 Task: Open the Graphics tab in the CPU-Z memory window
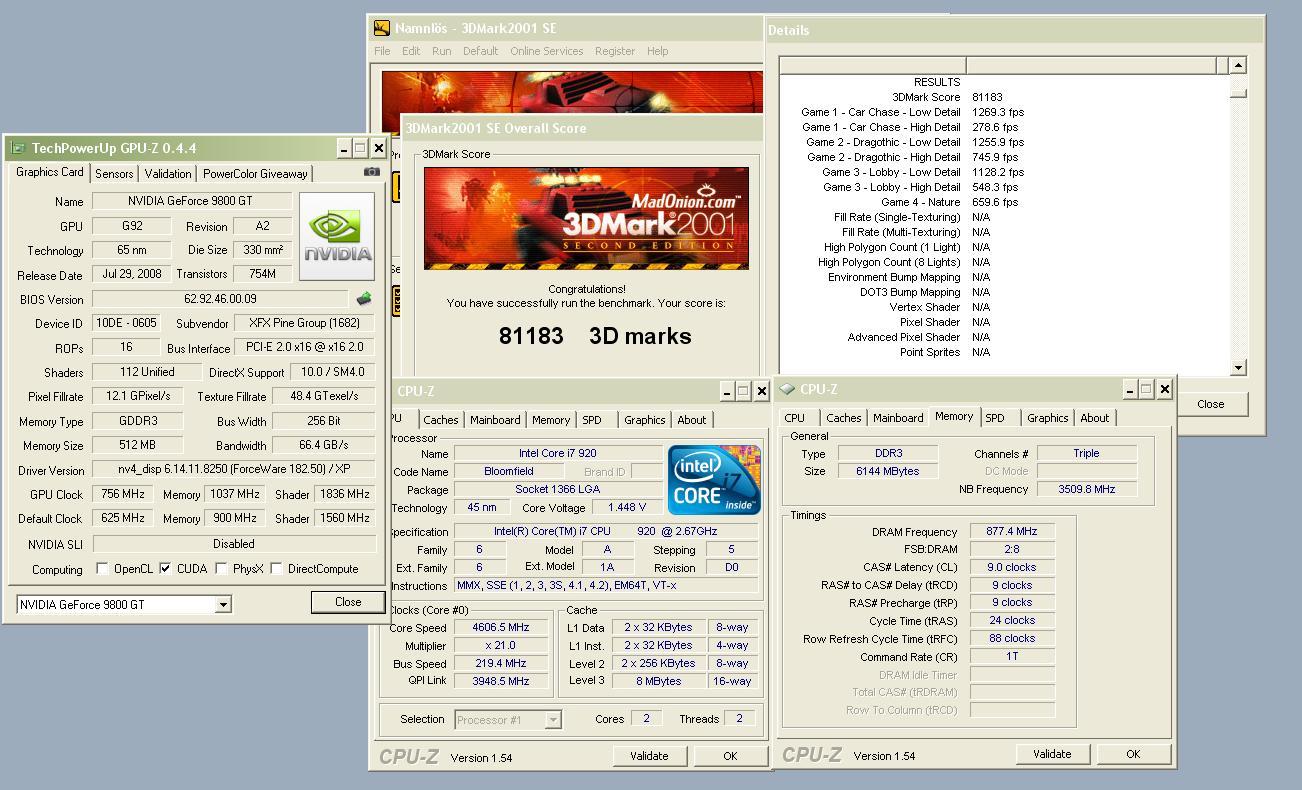click(1048, 418)
